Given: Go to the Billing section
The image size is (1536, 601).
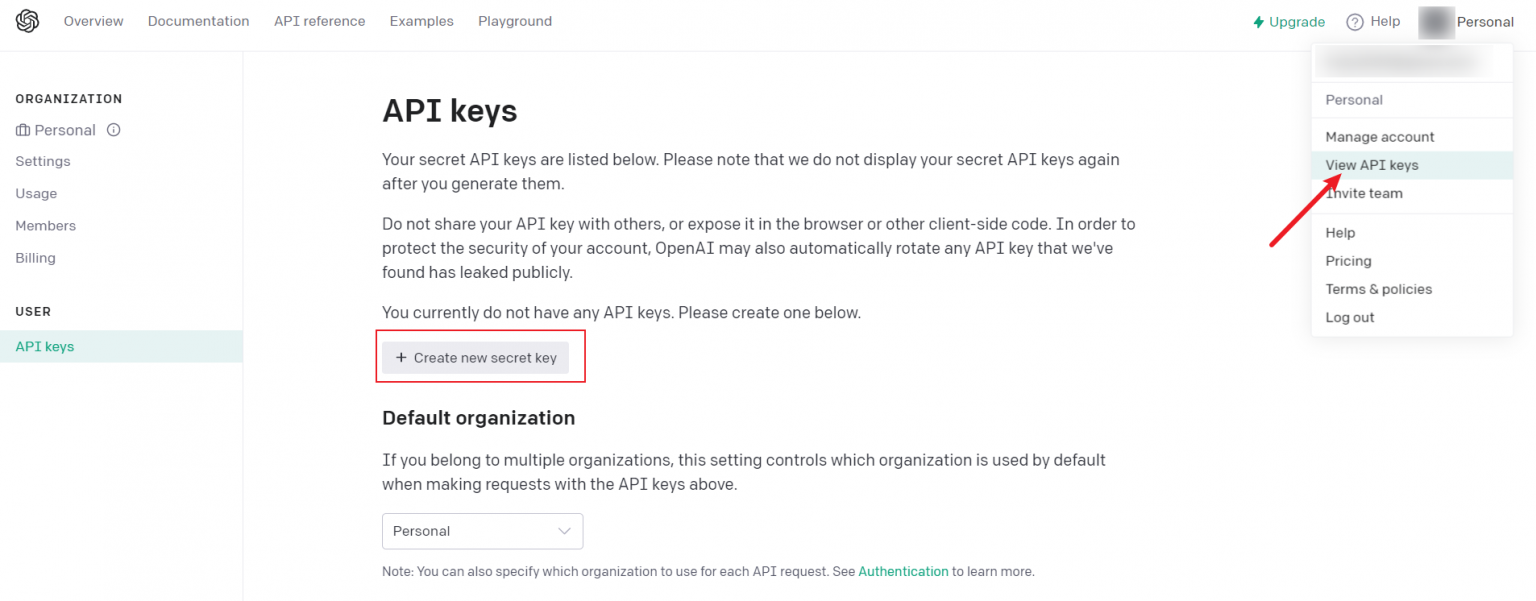Looking at the screenshot, I should pos(35,257).
